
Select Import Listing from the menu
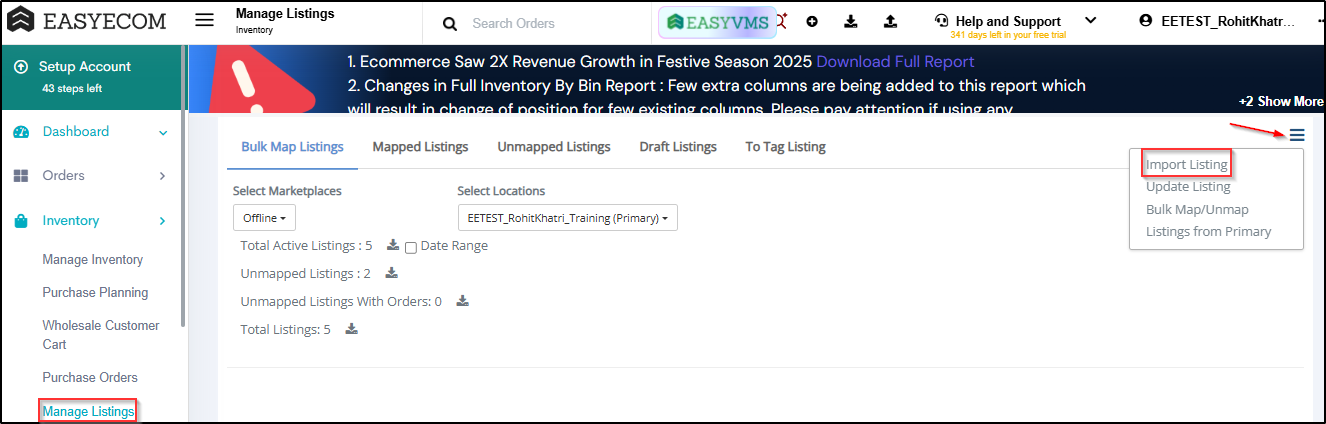[x=1186, y=165]
